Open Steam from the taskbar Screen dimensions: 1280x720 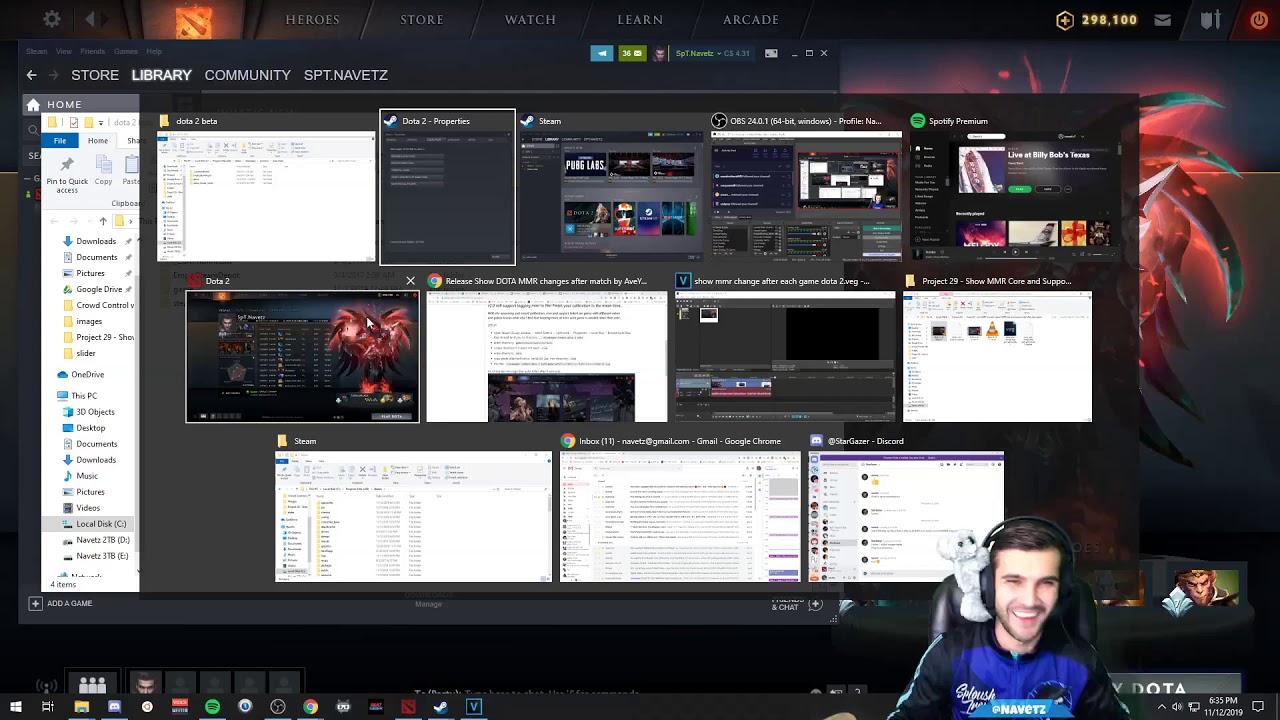[441, 707]
